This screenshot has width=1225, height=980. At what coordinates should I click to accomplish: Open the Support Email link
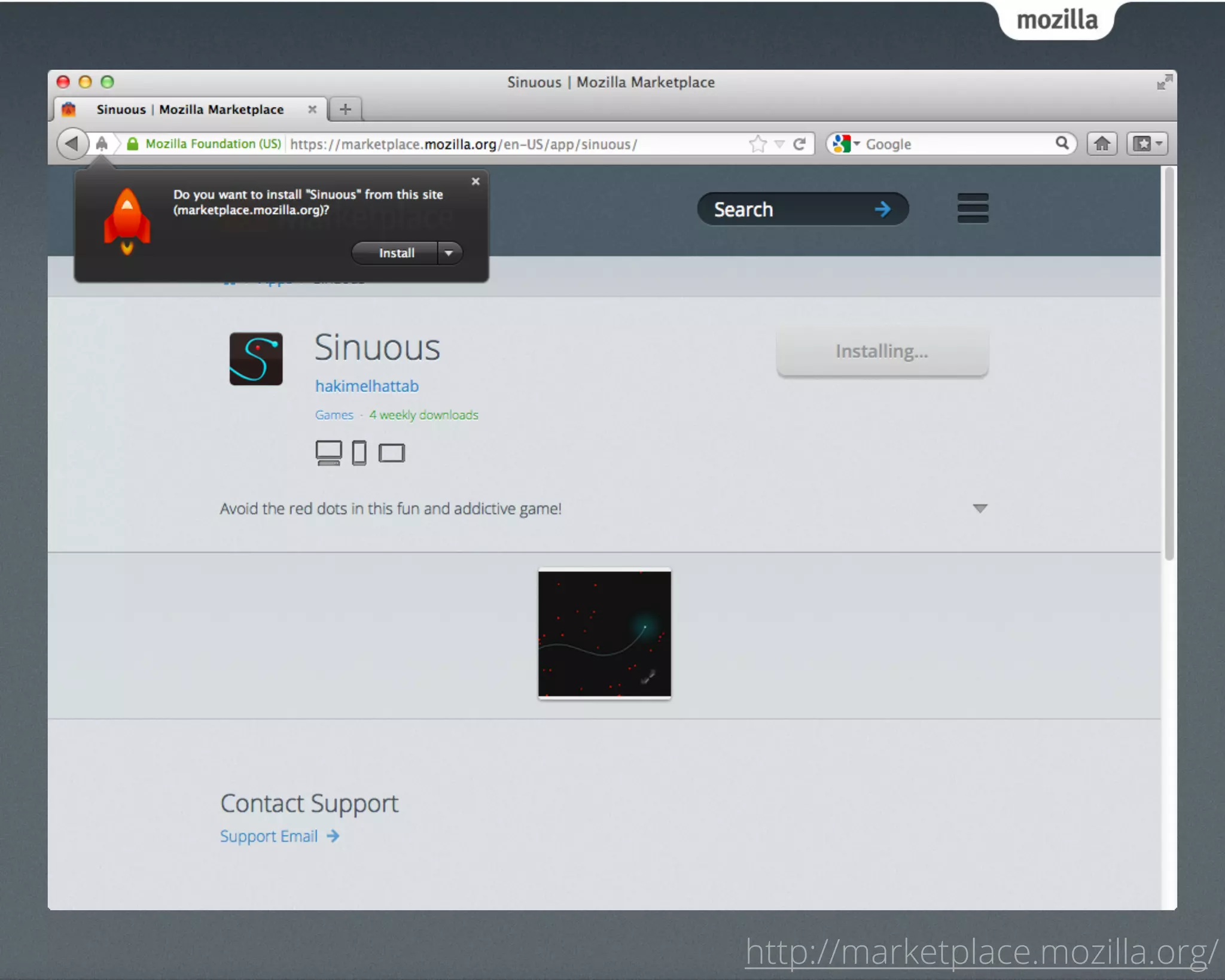(279, 836)
